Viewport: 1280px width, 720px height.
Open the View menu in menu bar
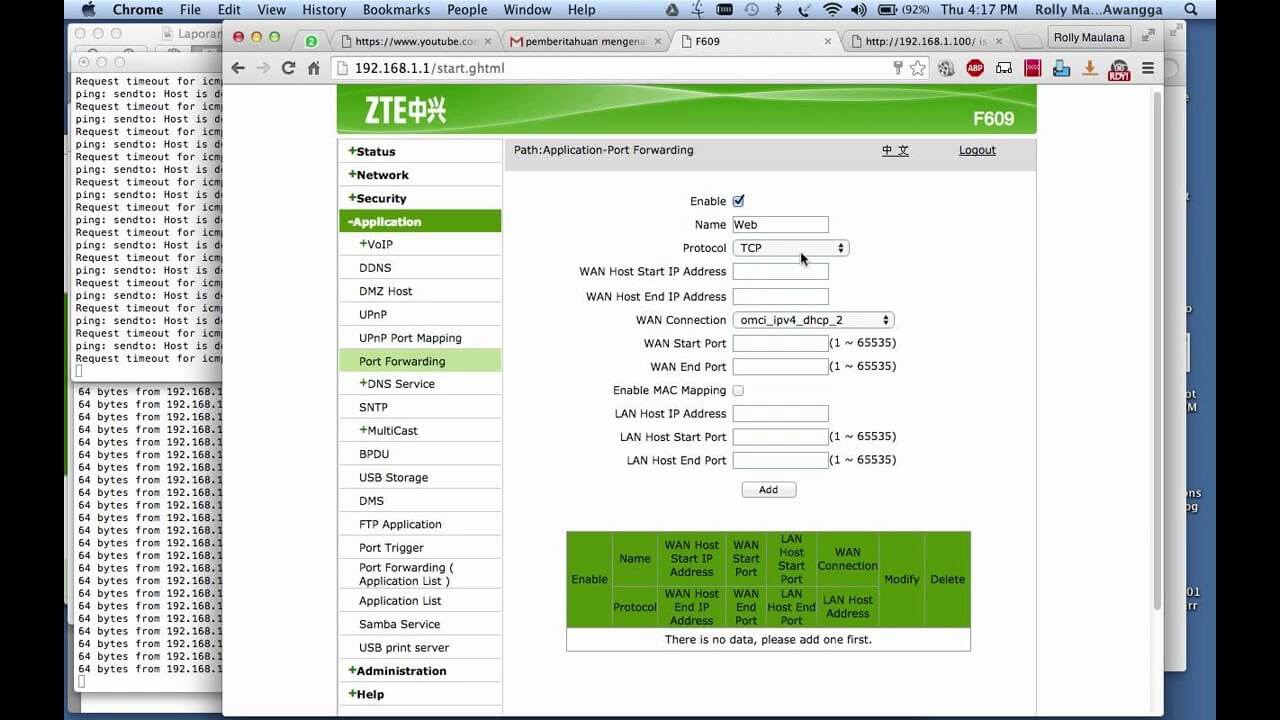click(x=271, y=9)
